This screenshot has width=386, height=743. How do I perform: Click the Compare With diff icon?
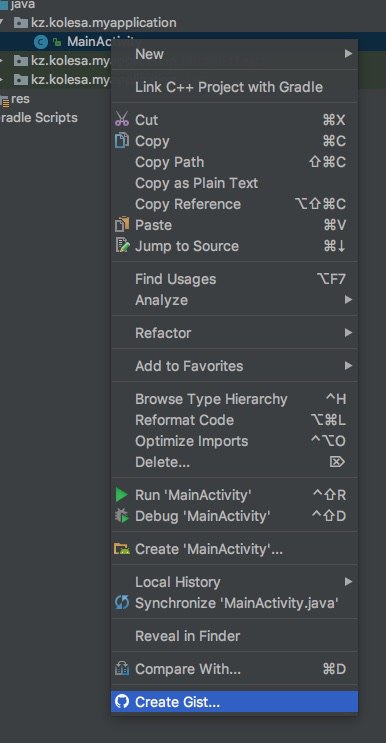pos(122,669)
